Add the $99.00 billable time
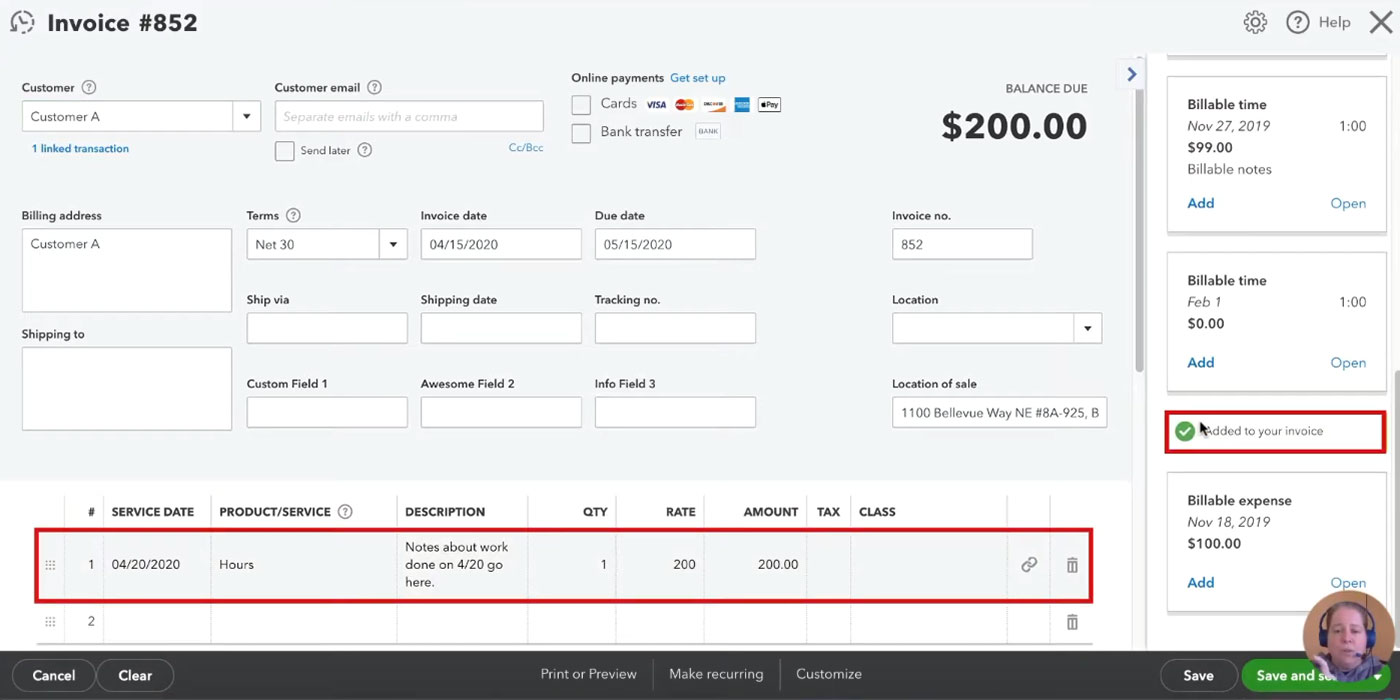The width and height of the screenshot is (1400, 700). (1200, 203)
